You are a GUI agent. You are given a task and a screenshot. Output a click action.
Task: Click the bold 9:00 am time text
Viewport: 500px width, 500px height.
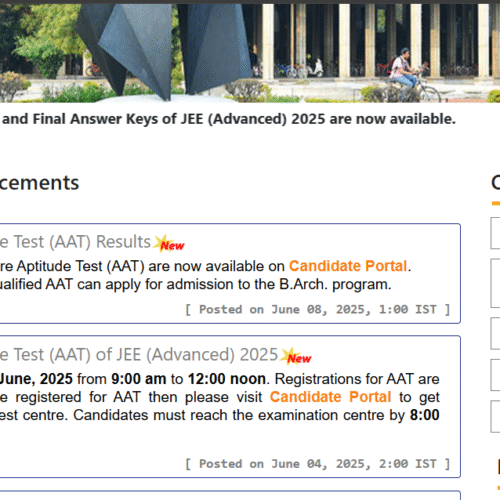138,379
